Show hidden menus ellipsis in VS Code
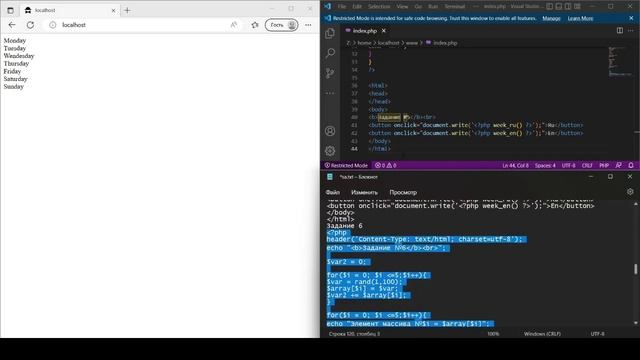This screenshot has height=360, width=640. [476, 6]
